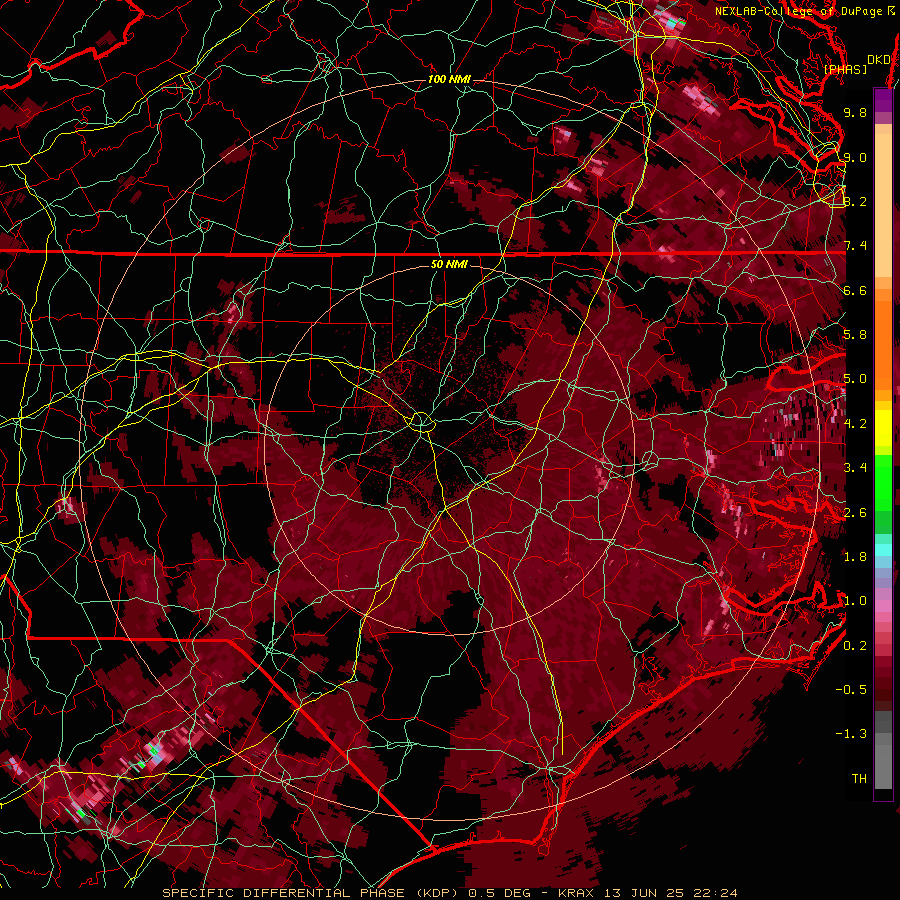Select the orange segment of the color bar
Image resolution: width=900 pixels, height=900 pixels.
pyautogui.click(x=883, y=345)
